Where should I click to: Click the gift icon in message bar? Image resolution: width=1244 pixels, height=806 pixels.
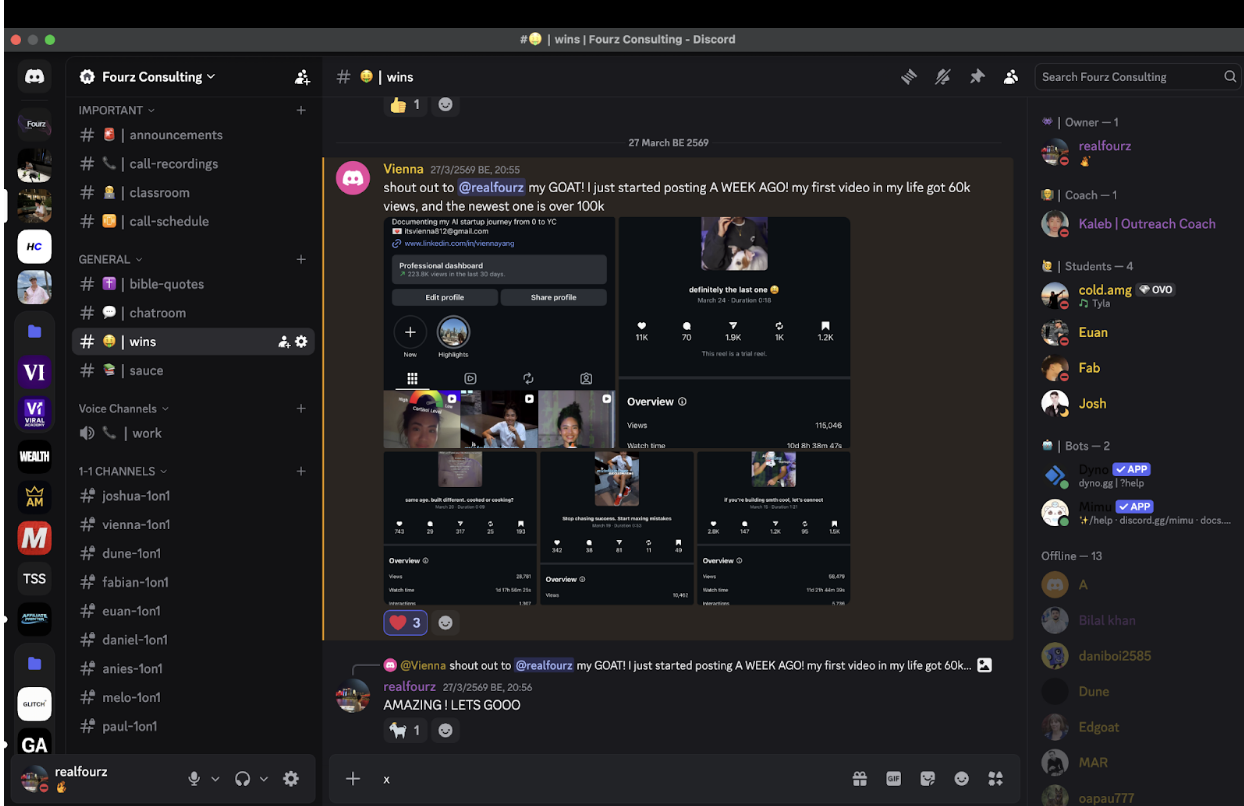click(859, 779)
